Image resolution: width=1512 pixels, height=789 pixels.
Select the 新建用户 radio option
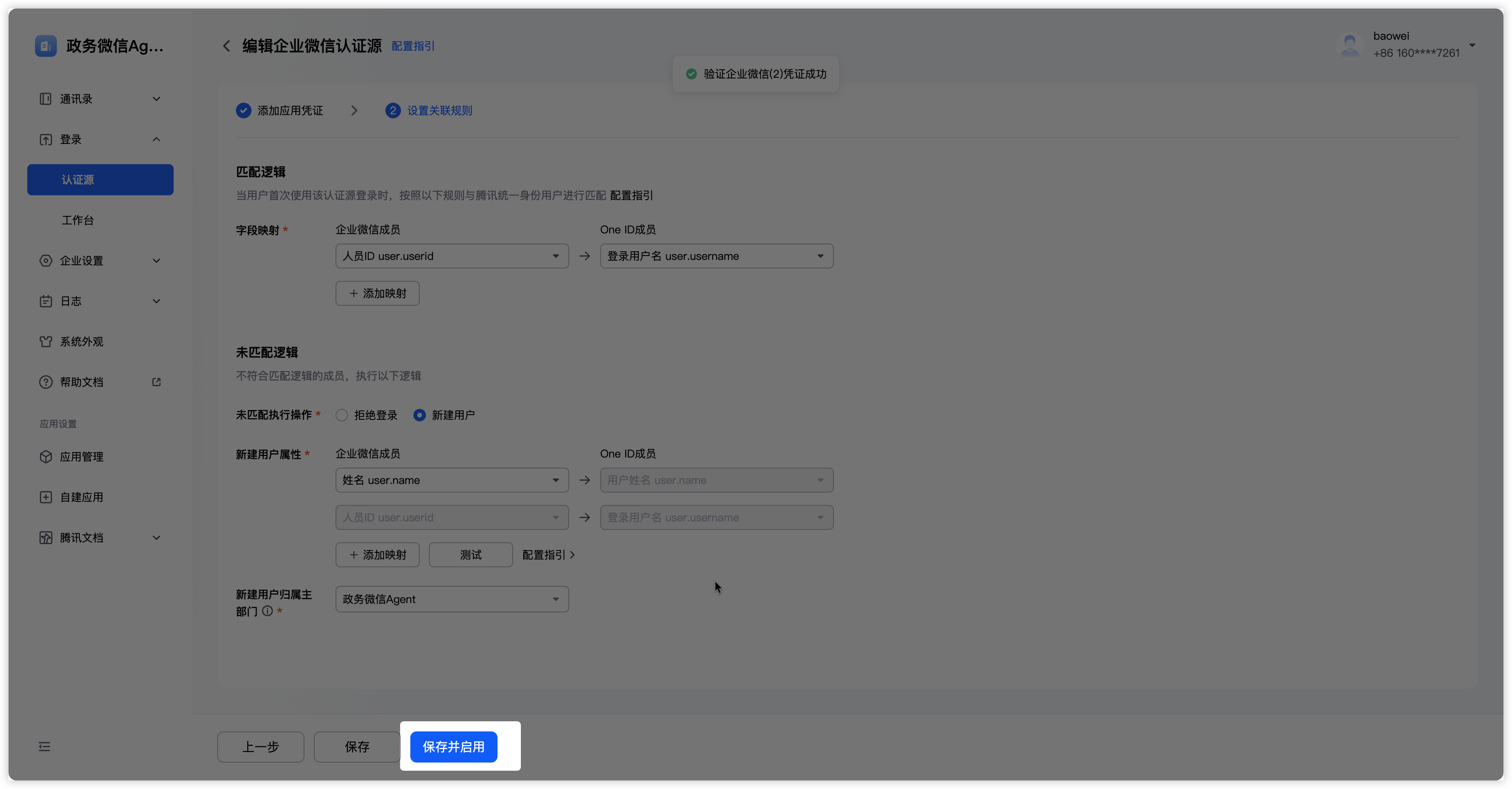click(420, 415)
